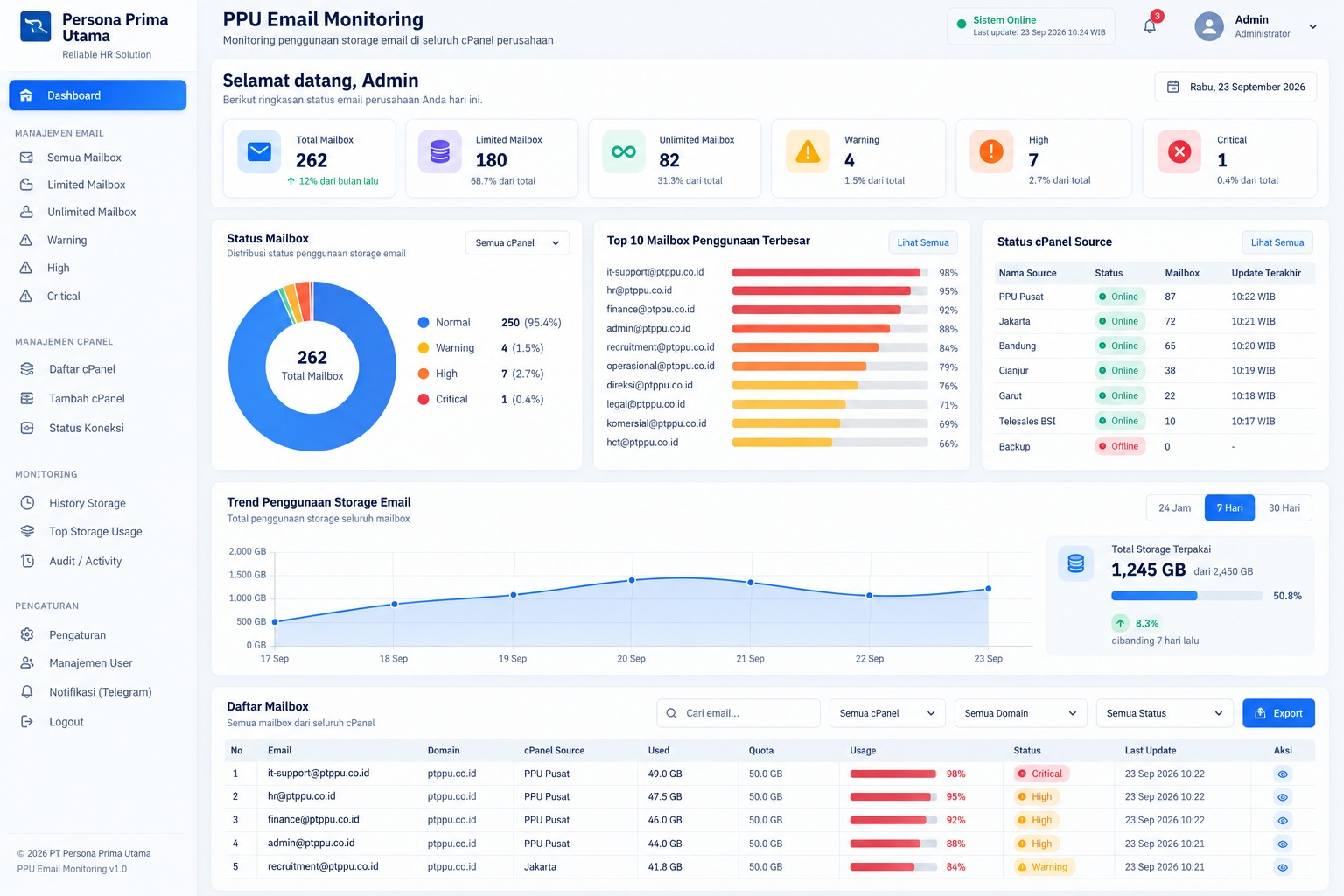The width and height of the screenshot is (1344, 896).
Task: Click the Tambah cPanel sidebar icon
Action: pos(27,398)
